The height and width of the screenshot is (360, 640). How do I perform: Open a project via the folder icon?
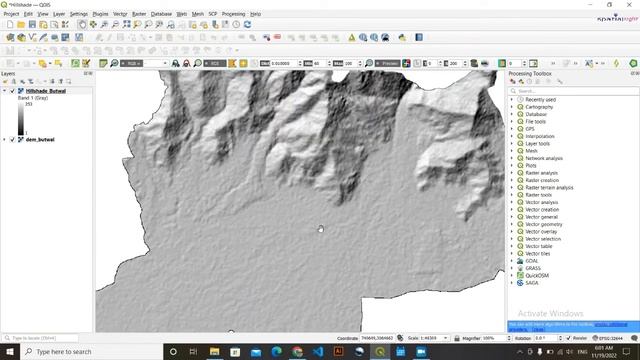coord(21,24)
